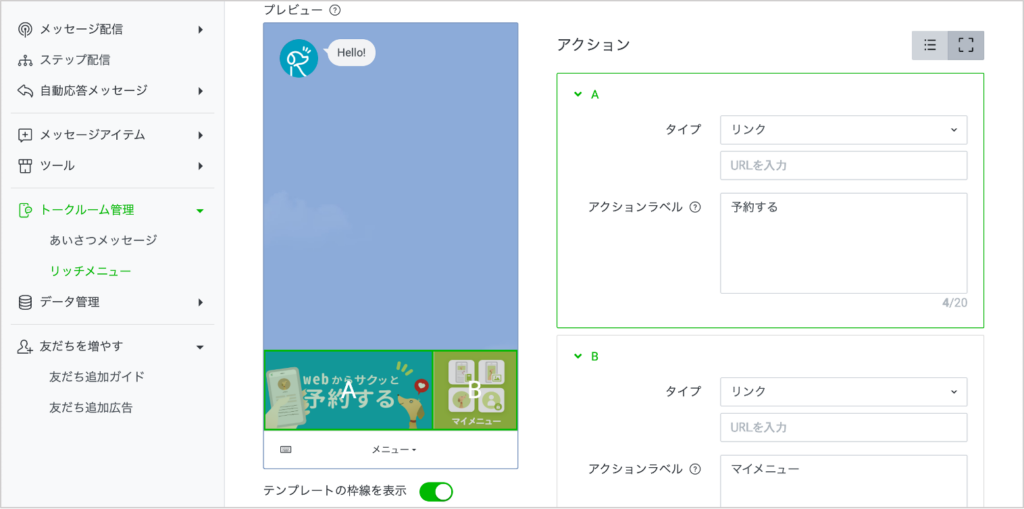Viewport: 1024px width, 509px height.
Task: Collapse action section B chevron
Action: pyautogui.click(x=577, y=356)
